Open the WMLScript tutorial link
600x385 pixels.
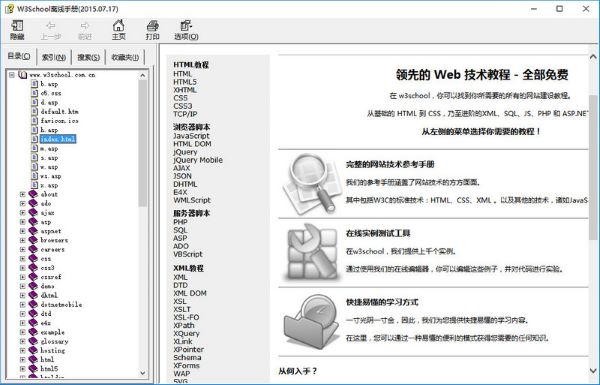[x=192, y=200]
